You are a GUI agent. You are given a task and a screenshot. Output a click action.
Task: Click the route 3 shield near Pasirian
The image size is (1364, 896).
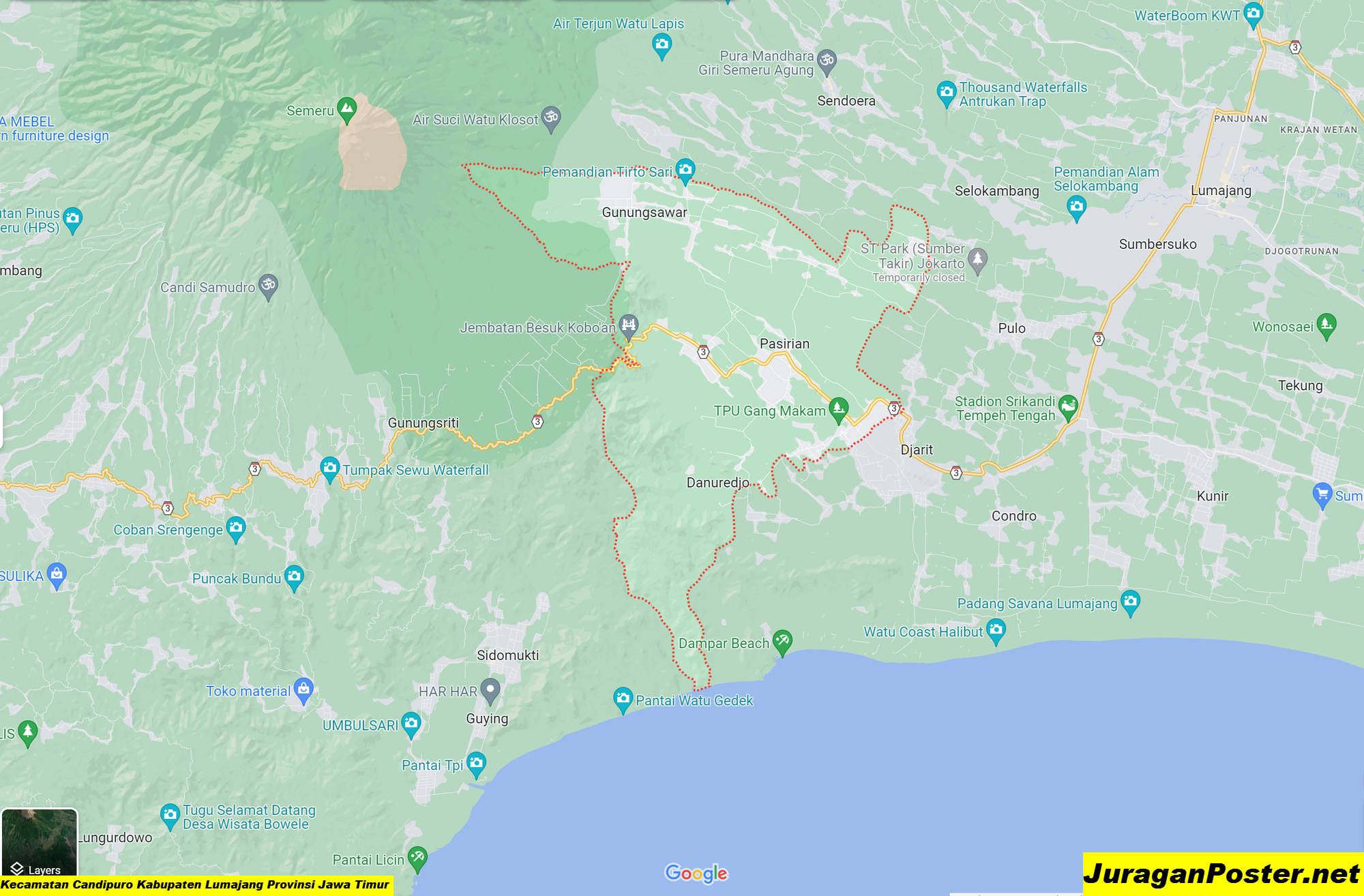(x=703, y=352)
